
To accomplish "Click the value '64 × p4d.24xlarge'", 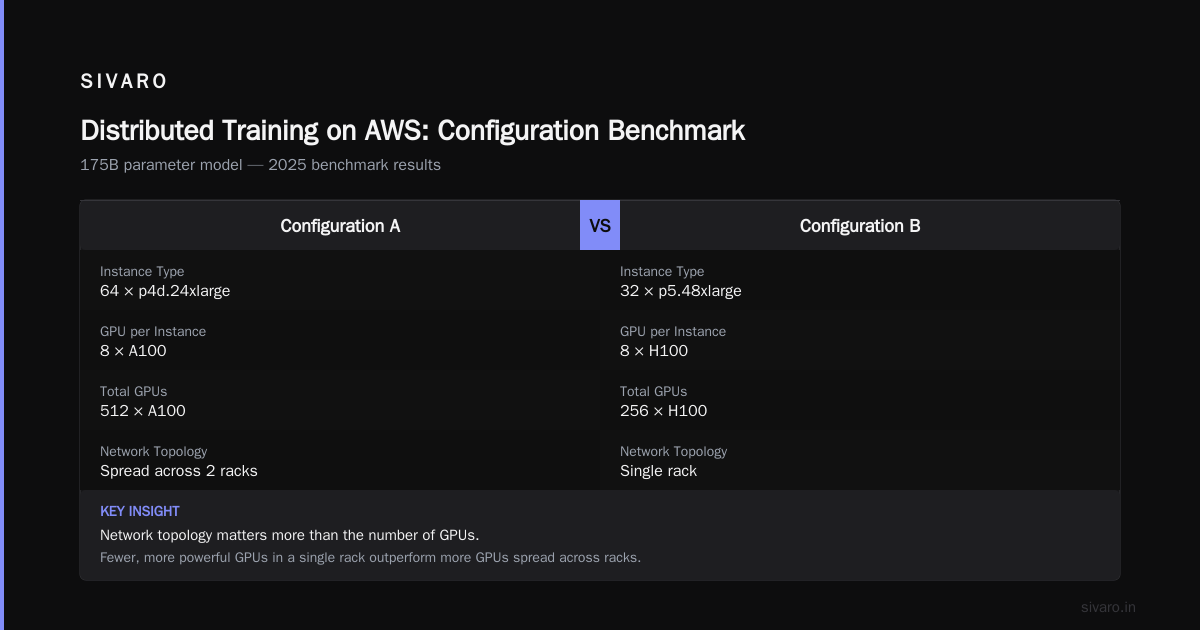I will point(165,291).
